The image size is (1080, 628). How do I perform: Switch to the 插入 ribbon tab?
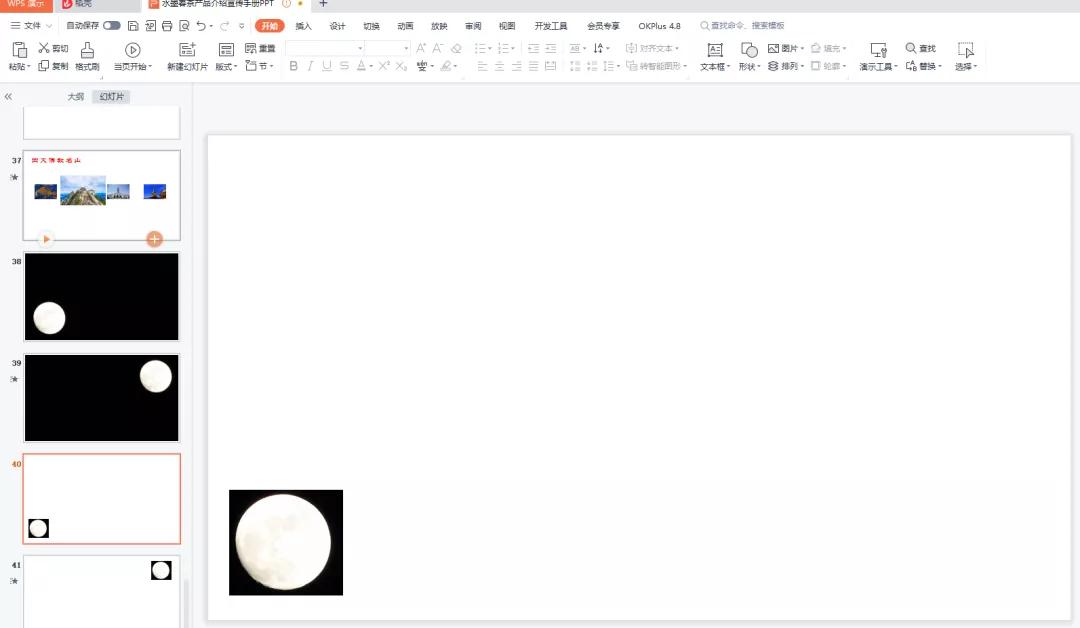304,25
